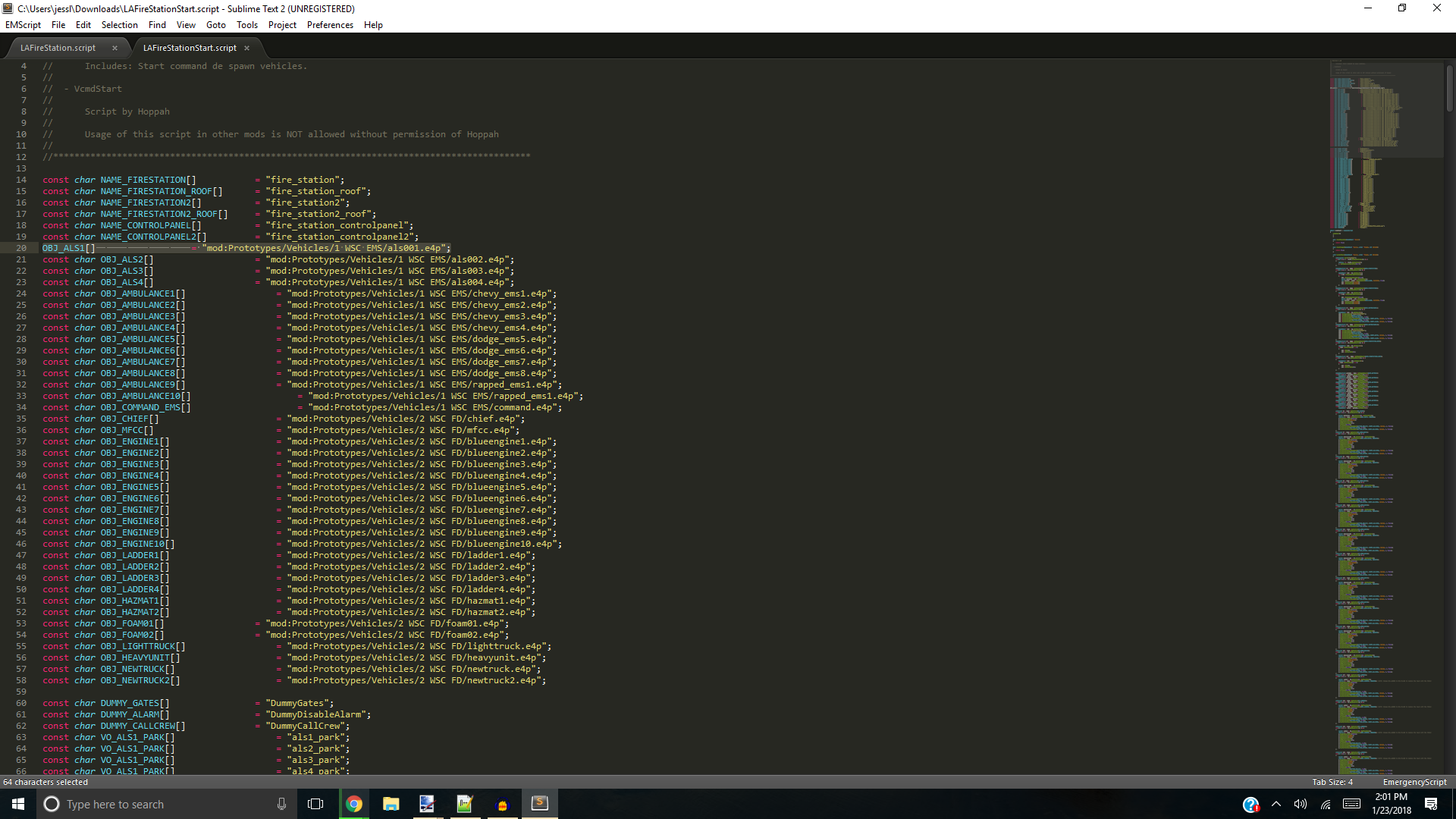
Task: Click OBJ_LIGHTTRUCK[] identifier
Action: (143, 646)
